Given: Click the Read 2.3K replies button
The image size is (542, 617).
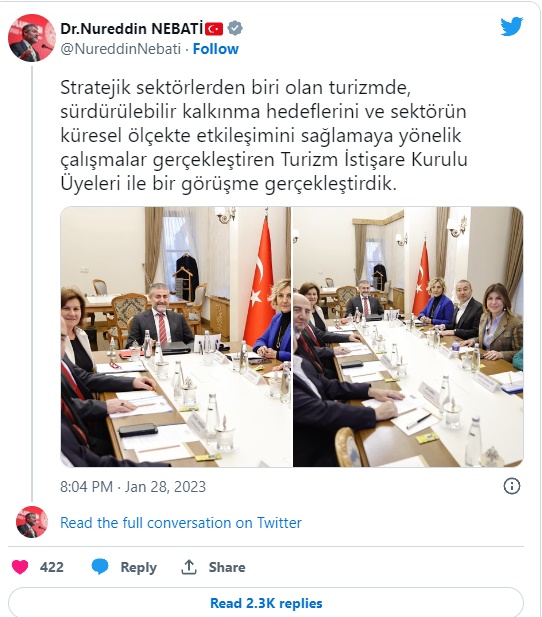Looking at the screenshot, I should tap(266, 603).
